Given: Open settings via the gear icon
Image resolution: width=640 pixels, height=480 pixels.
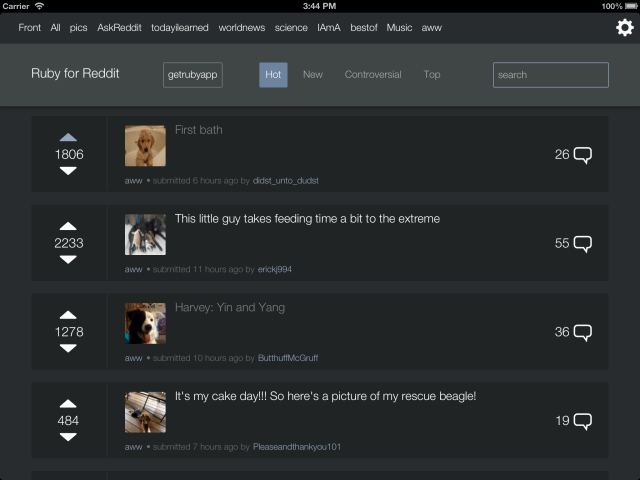Looking at the screenshot, I should point(624,28).
